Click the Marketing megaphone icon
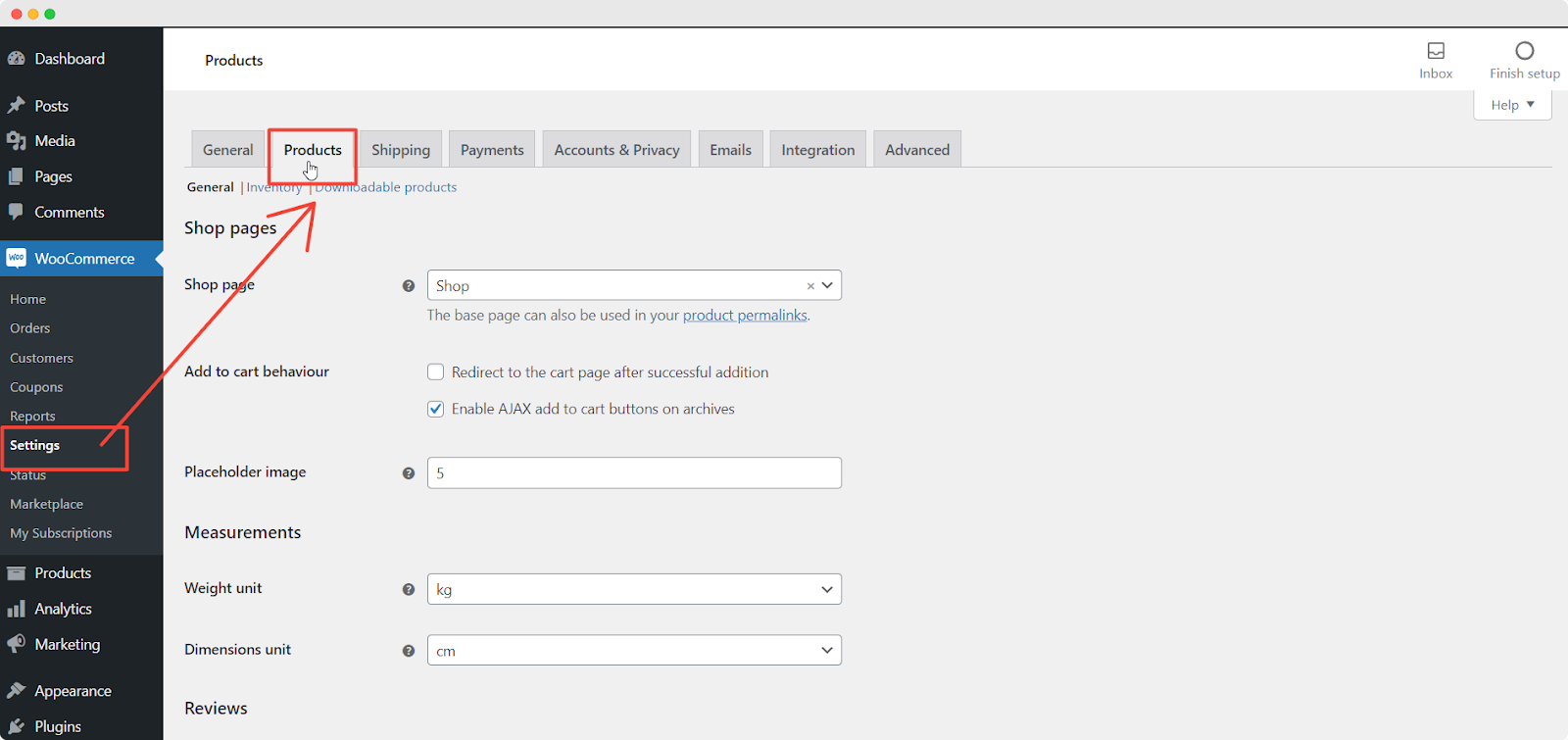The height and width of the screenshot is (740, 1568). click(x=16, y=644)
